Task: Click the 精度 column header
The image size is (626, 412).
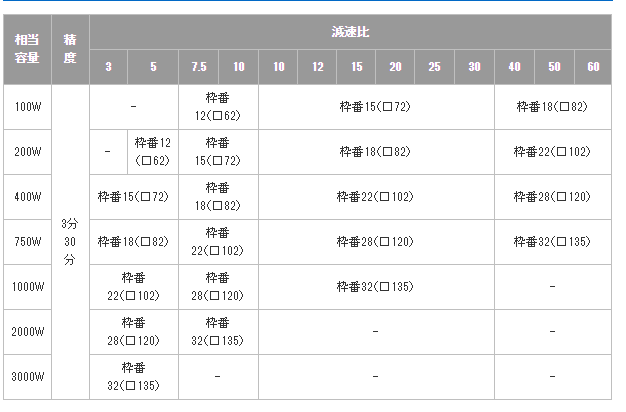Action: (x=69, y=49)
